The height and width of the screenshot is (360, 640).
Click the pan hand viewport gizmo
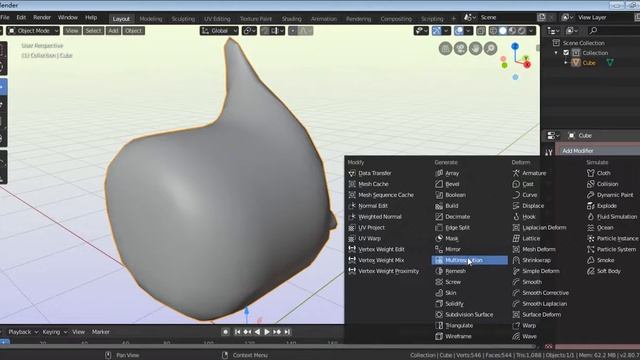click(x=476, y=49)
